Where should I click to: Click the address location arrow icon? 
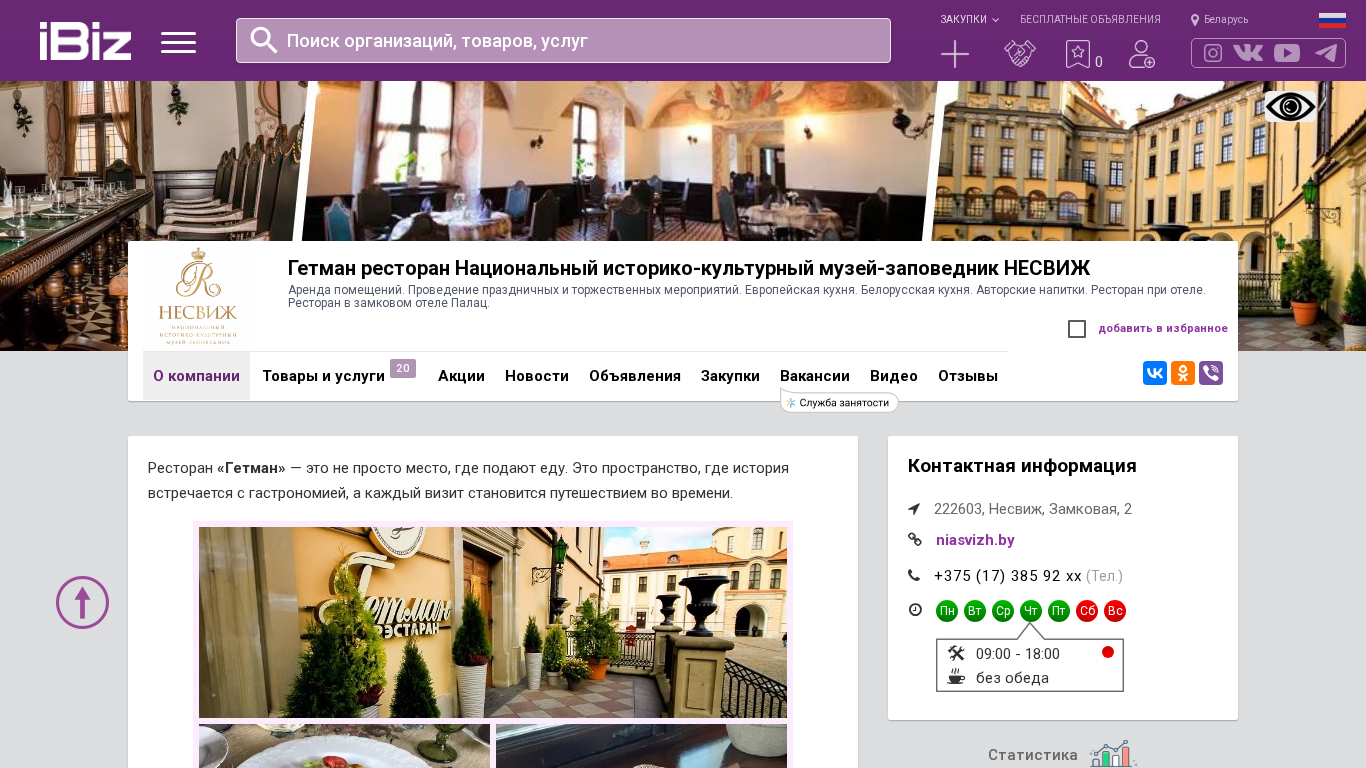pos(914,509)
